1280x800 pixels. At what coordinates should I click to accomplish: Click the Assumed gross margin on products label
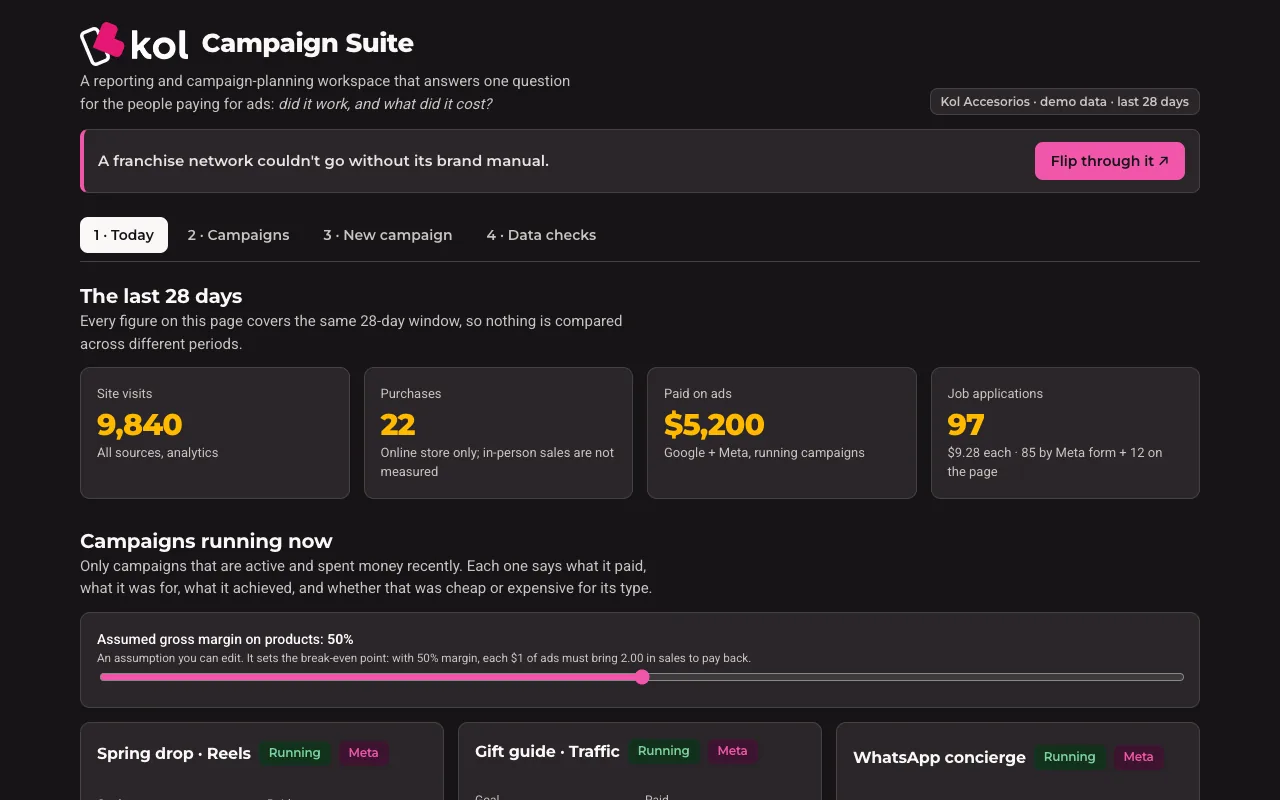(225, 639)
